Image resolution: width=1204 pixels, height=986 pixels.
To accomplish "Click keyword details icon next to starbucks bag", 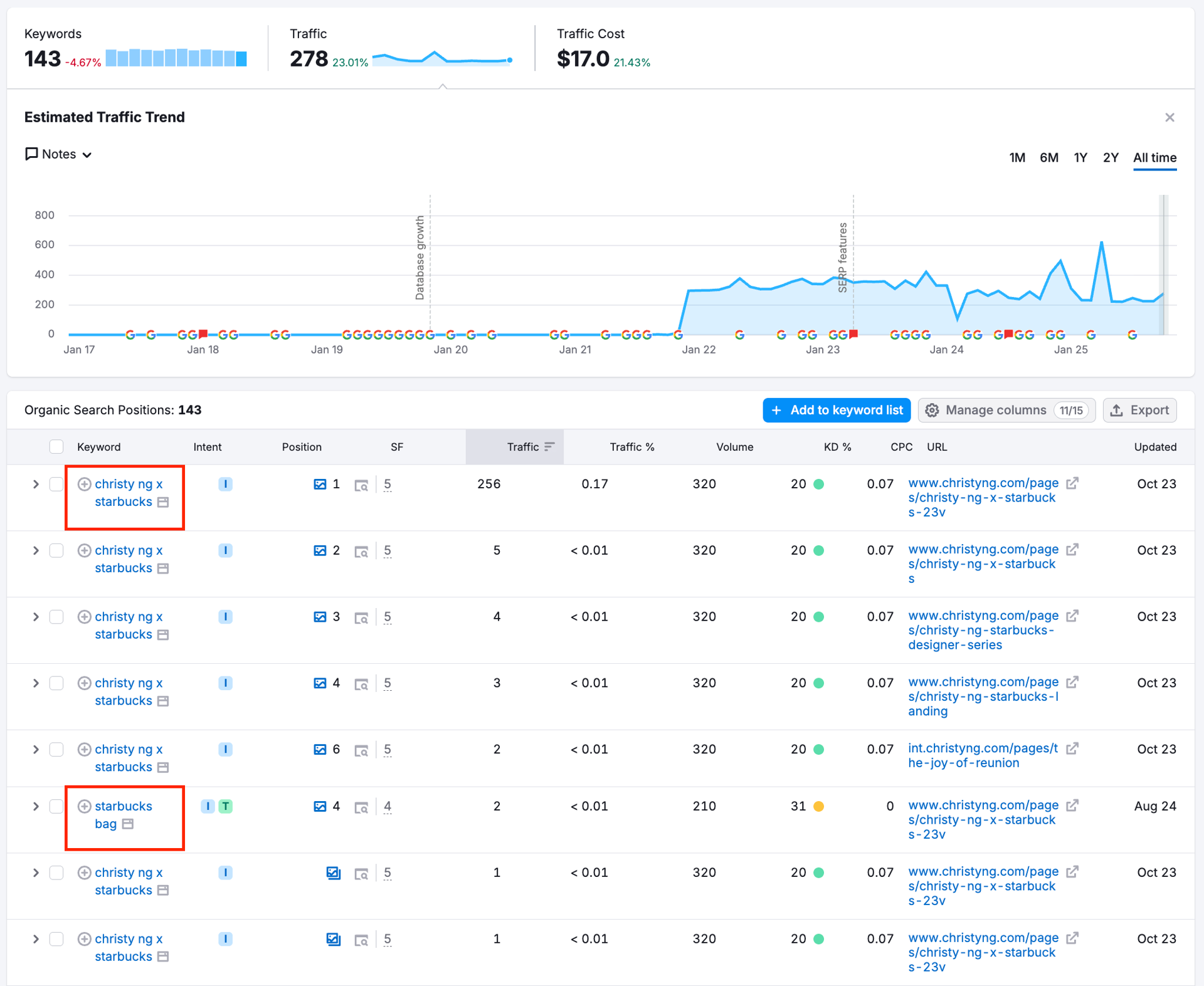I will (128, 824).
